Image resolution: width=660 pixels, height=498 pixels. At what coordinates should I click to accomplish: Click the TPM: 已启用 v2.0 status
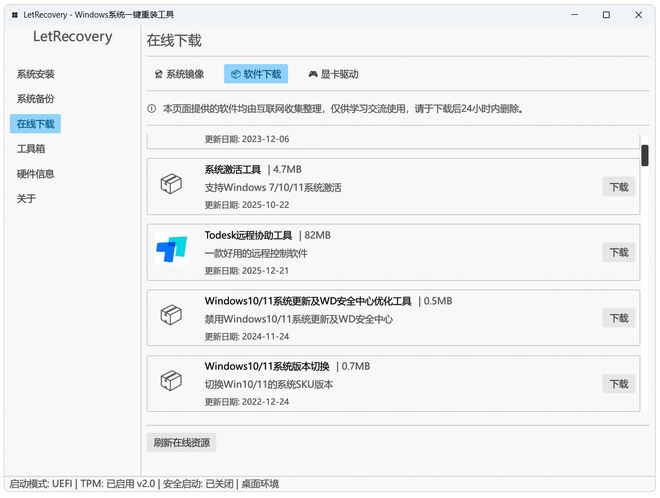pyautogui.click(x=118, y=484)
